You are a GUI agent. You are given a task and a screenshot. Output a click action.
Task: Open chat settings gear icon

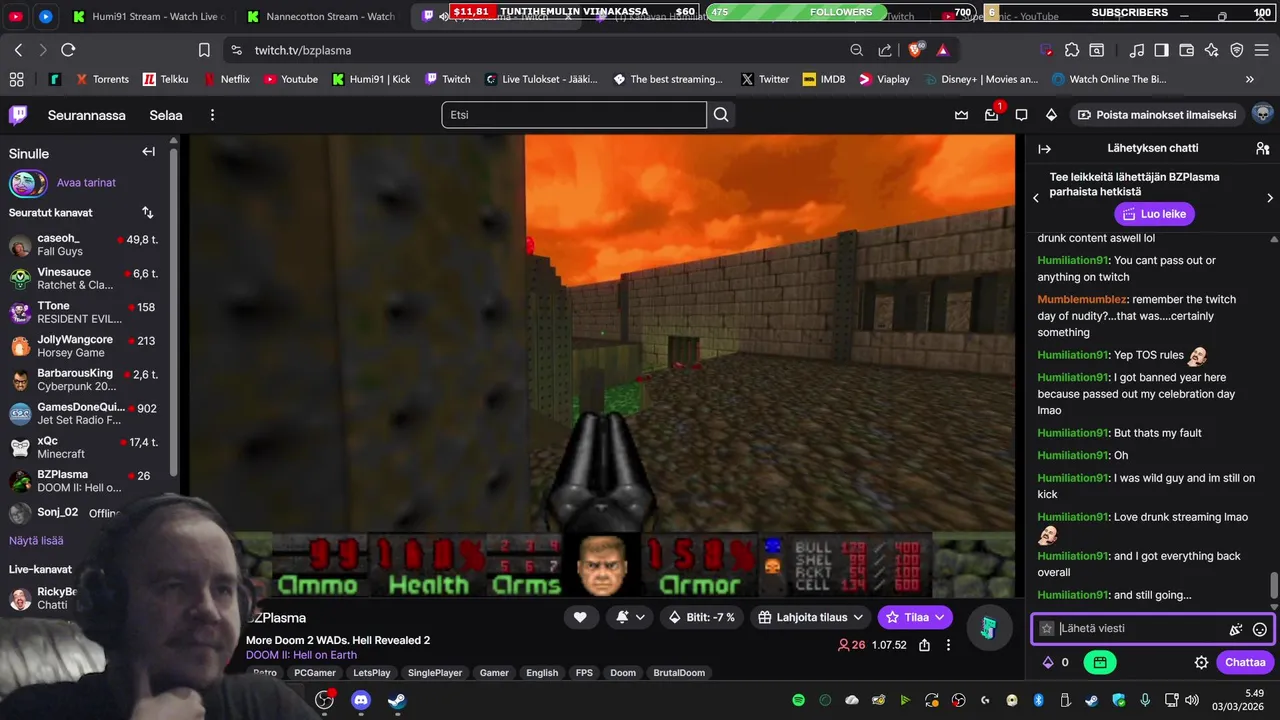[x=1201, y=662]
